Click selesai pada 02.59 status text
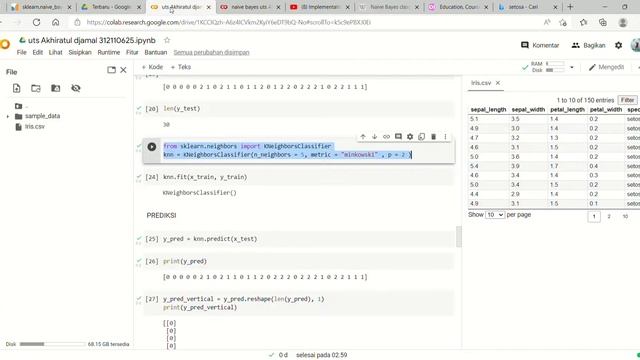Screen dimensions: 640x360 coord(321,355)
